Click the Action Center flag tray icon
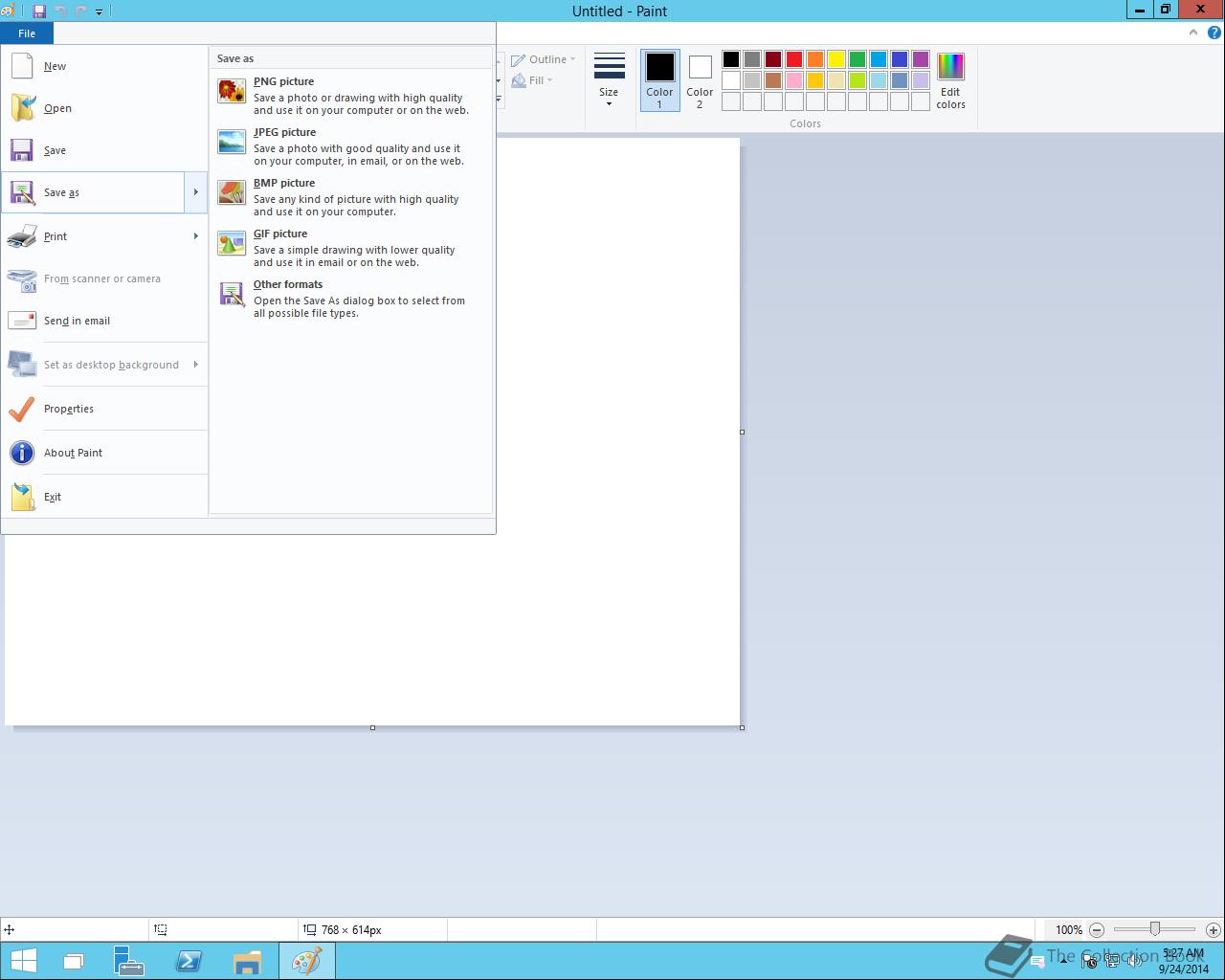This screenshot has height=980, width=1225. click(x=1089, y=962)
